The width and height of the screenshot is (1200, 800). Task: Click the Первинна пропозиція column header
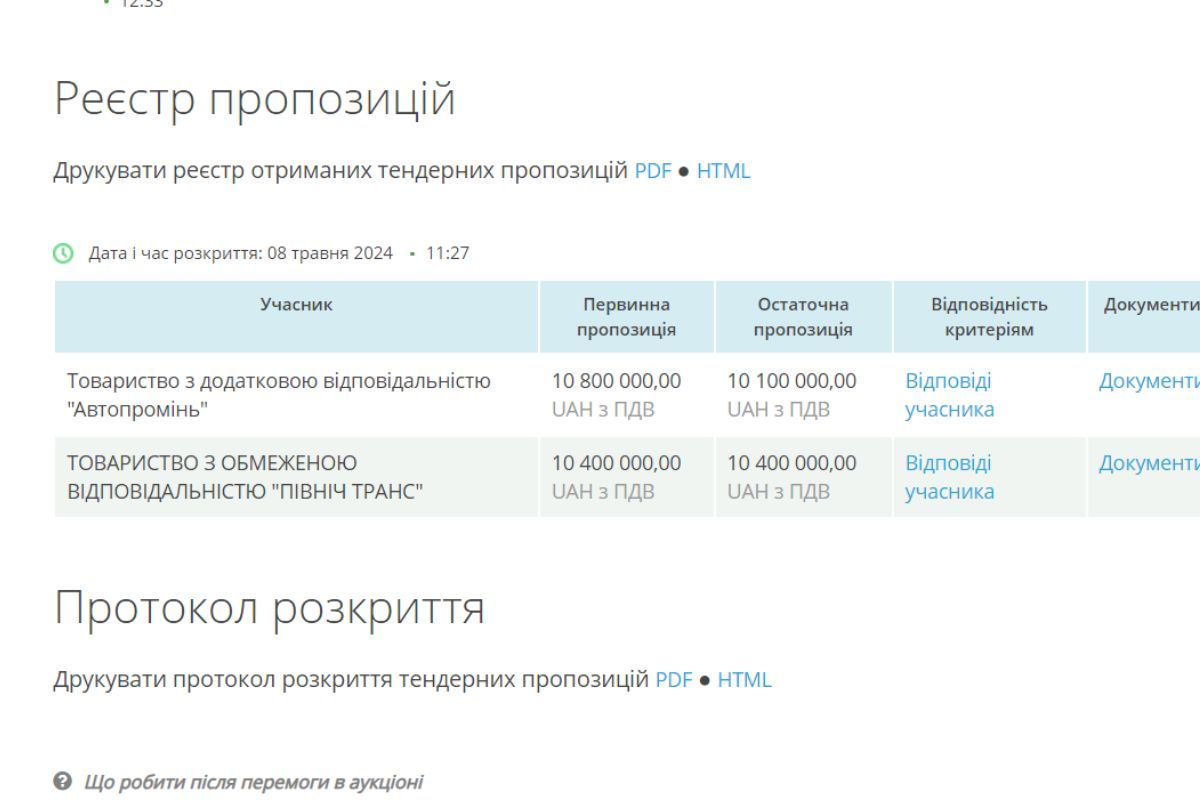(625, 317)
